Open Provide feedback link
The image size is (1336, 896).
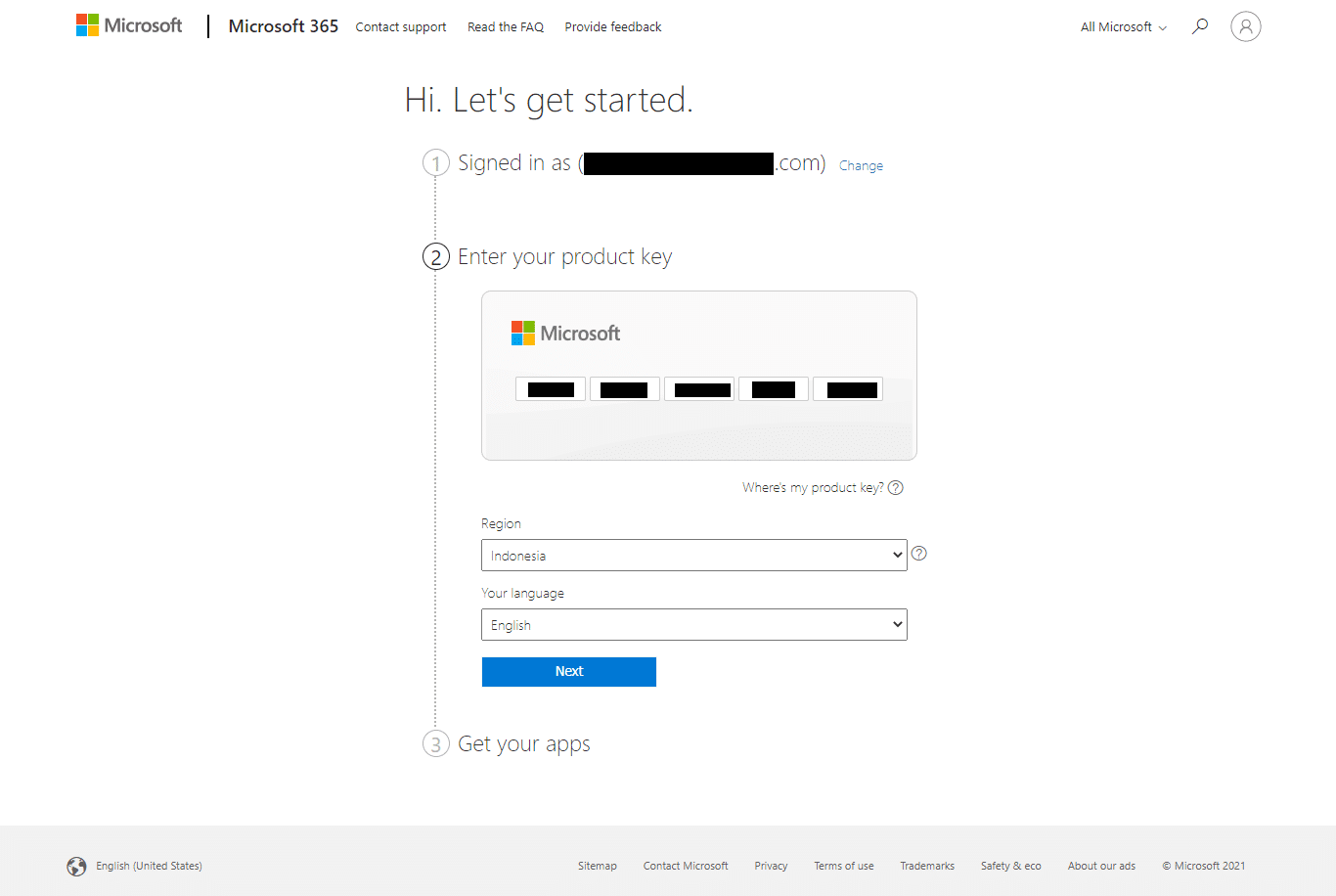[x=613, y=27]
